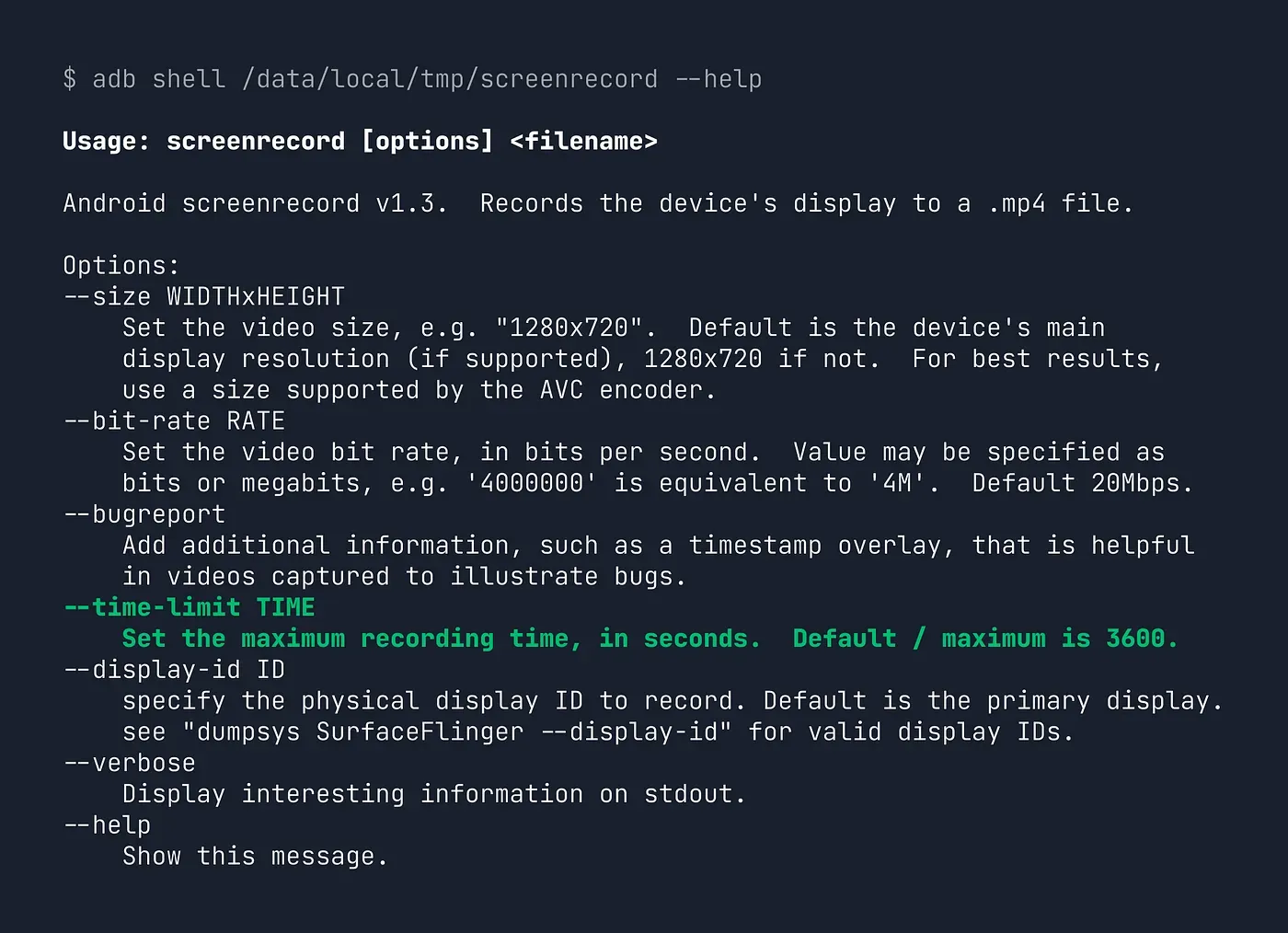The image size is (1288, 933).
Task: Click the --verbose option
Action: pos(130,764)
